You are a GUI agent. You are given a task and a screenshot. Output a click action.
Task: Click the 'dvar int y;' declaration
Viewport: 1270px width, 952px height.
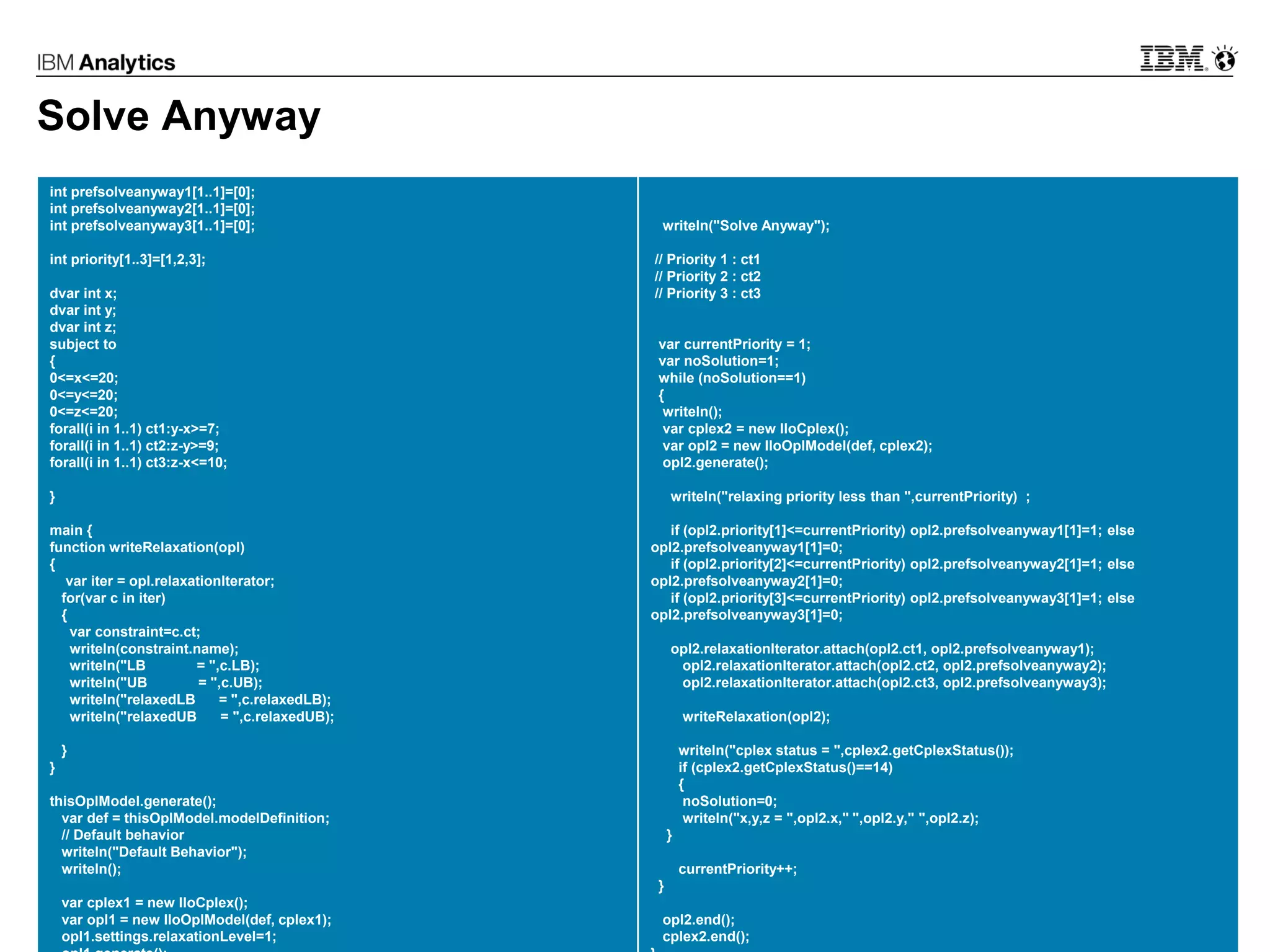pyautogui.click(x=83, y=311)
